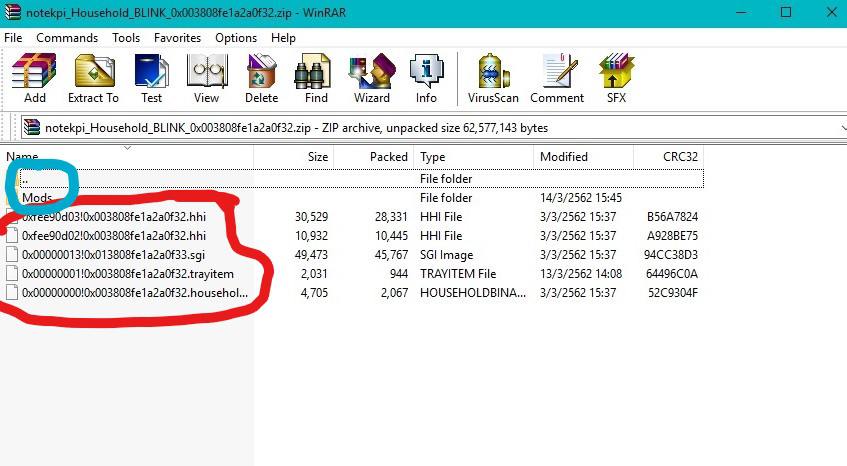The image size is (847, 466).
Task: Select file 0xfee90d02!0x003808fe1a2a0f32.hhi
Action: [114, 235]
